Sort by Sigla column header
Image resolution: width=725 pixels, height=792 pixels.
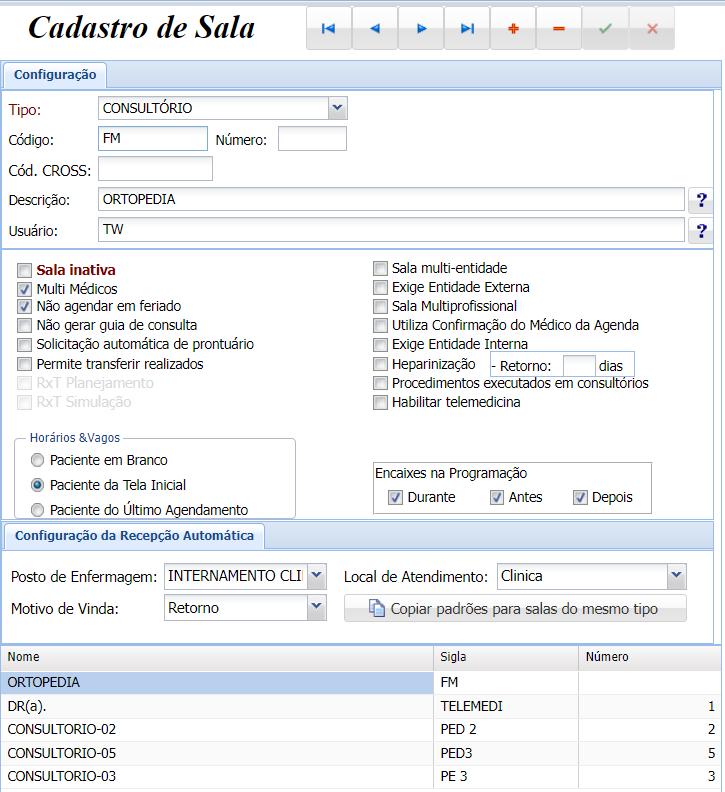pos(506,657)
